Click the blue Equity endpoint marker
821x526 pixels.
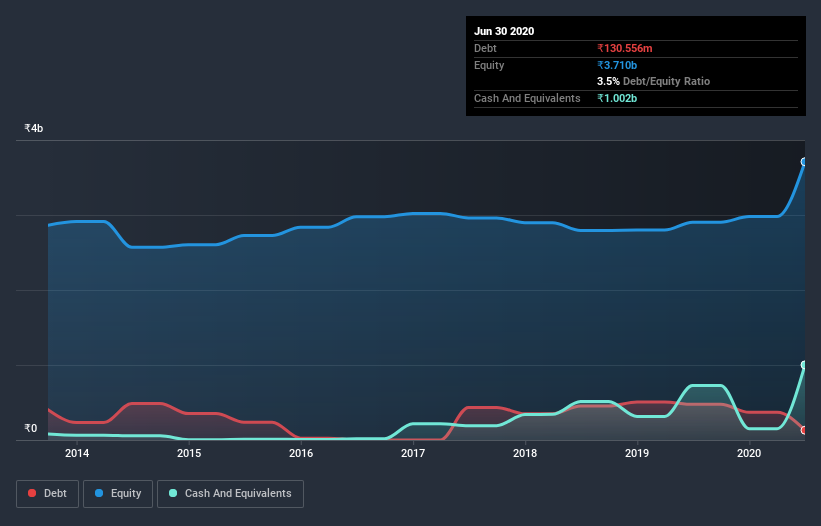(804, 162)
